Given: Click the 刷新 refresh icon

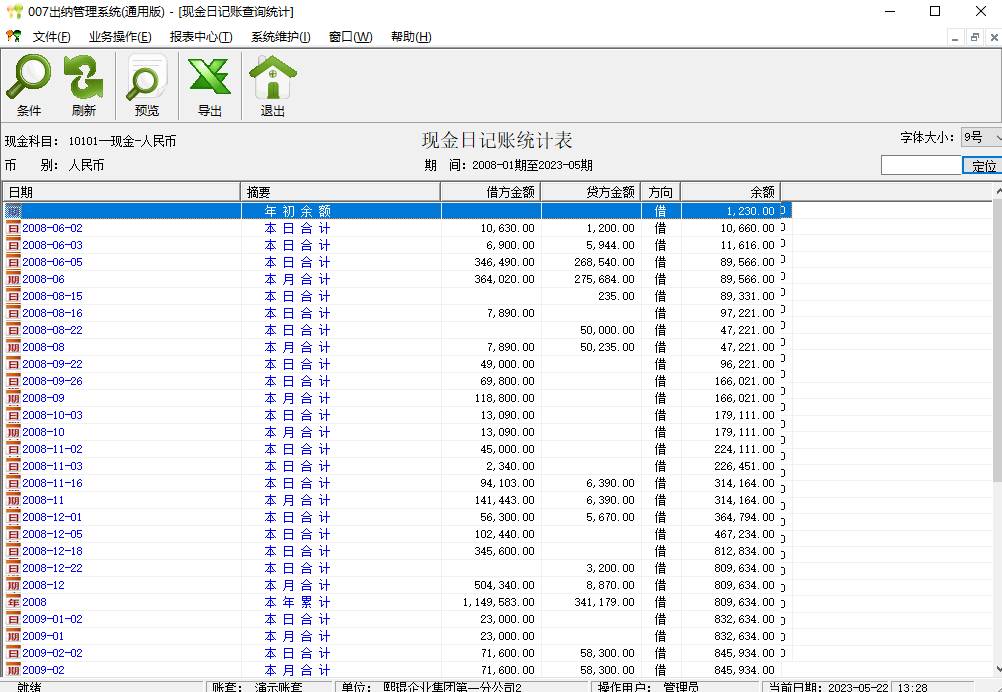Looking at the screenshot, I should [83, 85].
